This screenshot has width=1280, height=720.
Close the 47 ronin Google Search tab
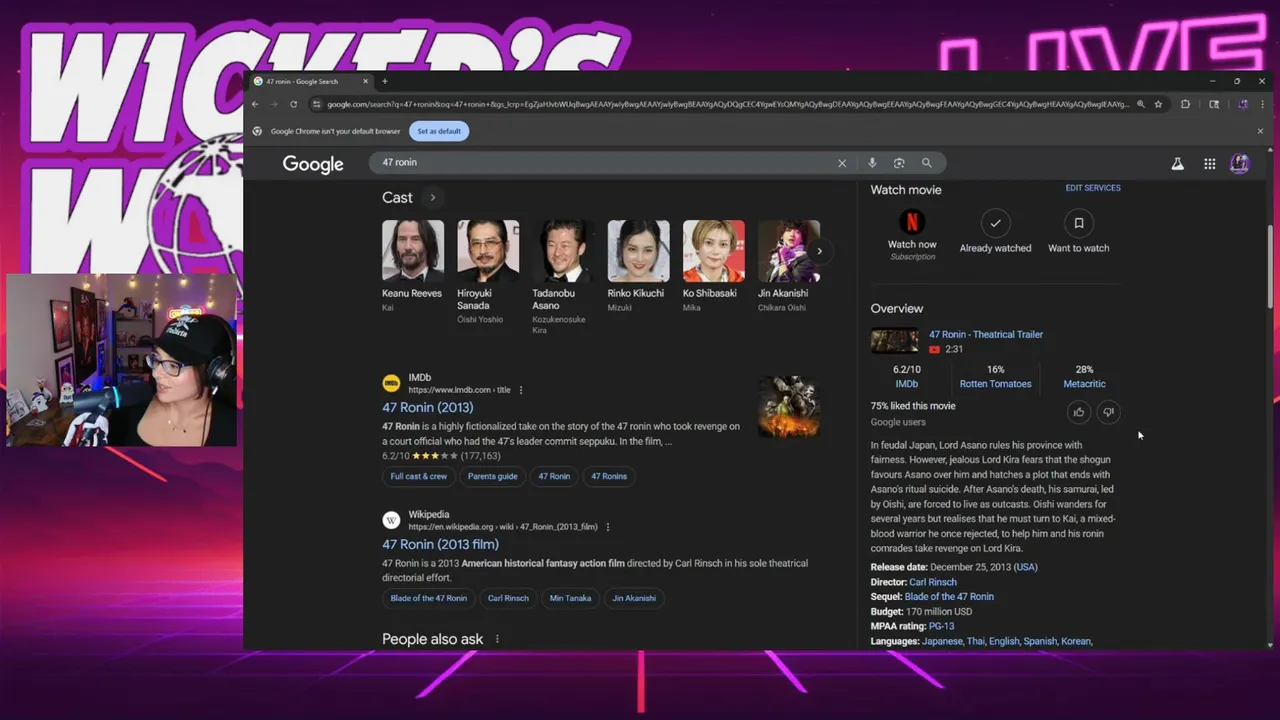pos(365,81)
